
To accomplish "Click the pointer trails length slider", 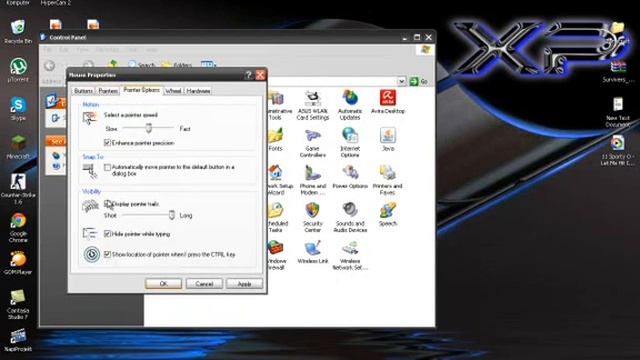I will pyautogui.click(x=172, y=215).
